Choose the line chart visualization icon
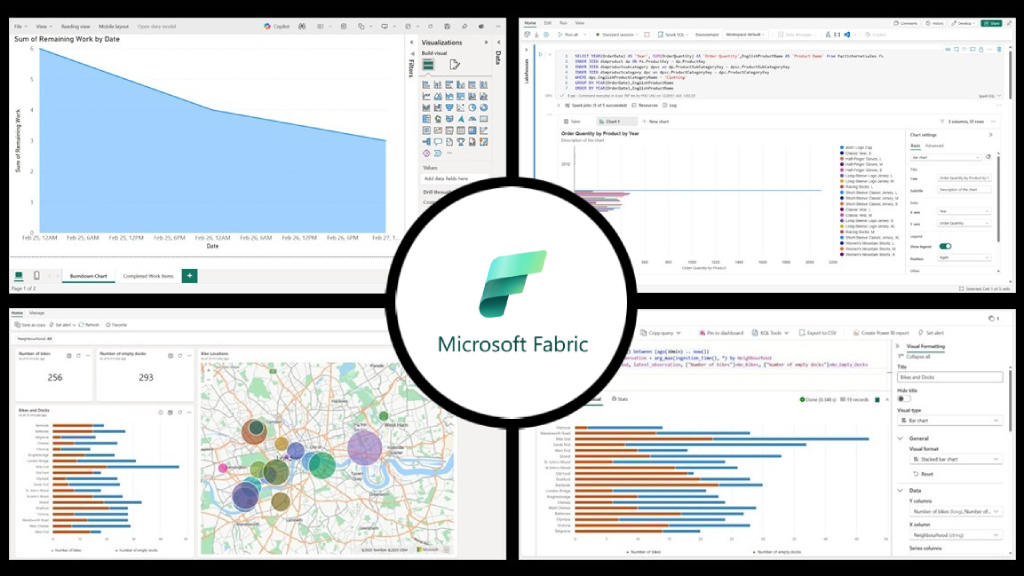The width and height of the screenshot is (1024, 576). point(426,97)
